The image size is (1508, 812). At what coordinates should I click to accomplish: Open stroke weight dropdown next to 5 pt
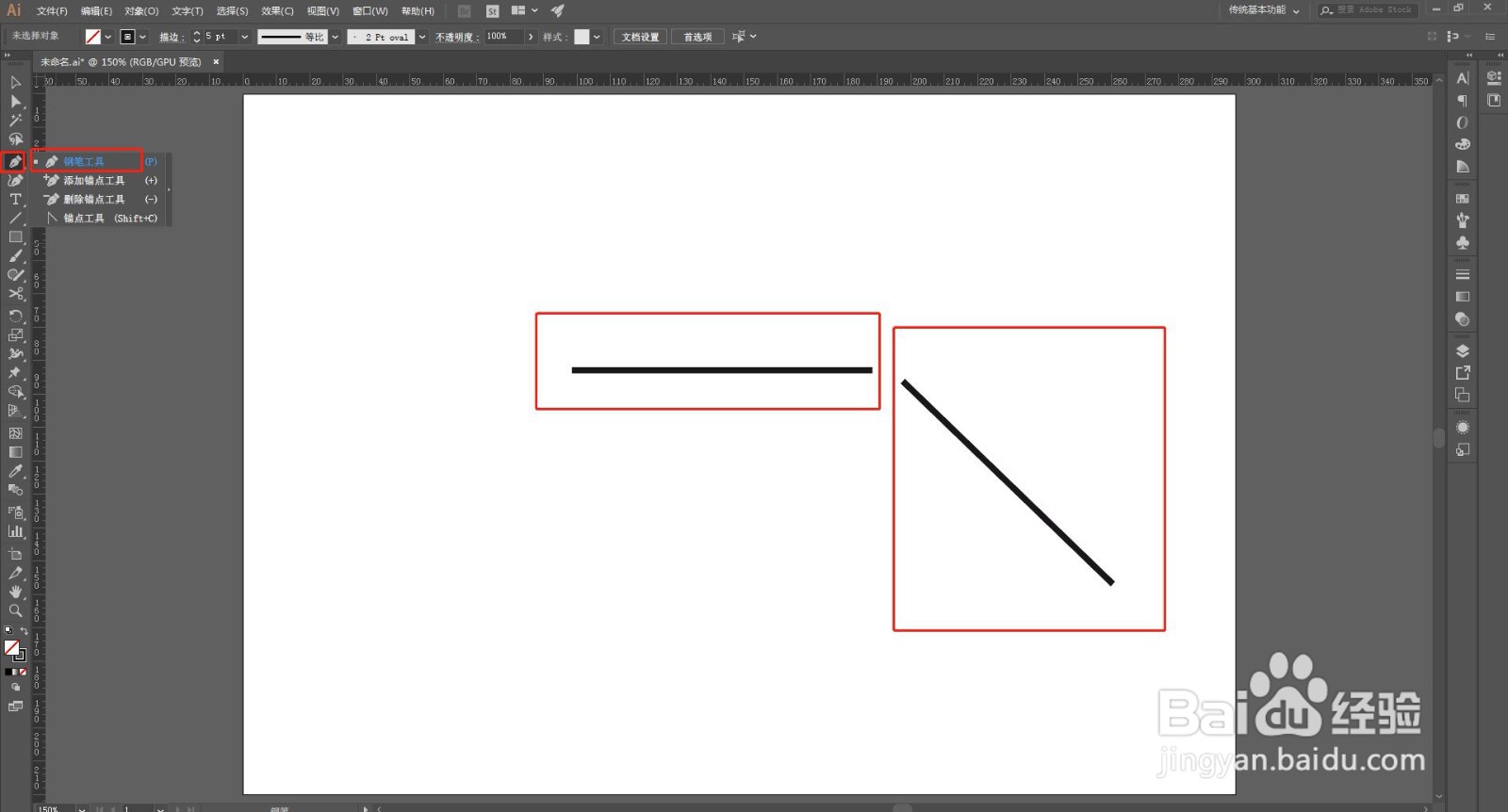(x=244, y=37)
